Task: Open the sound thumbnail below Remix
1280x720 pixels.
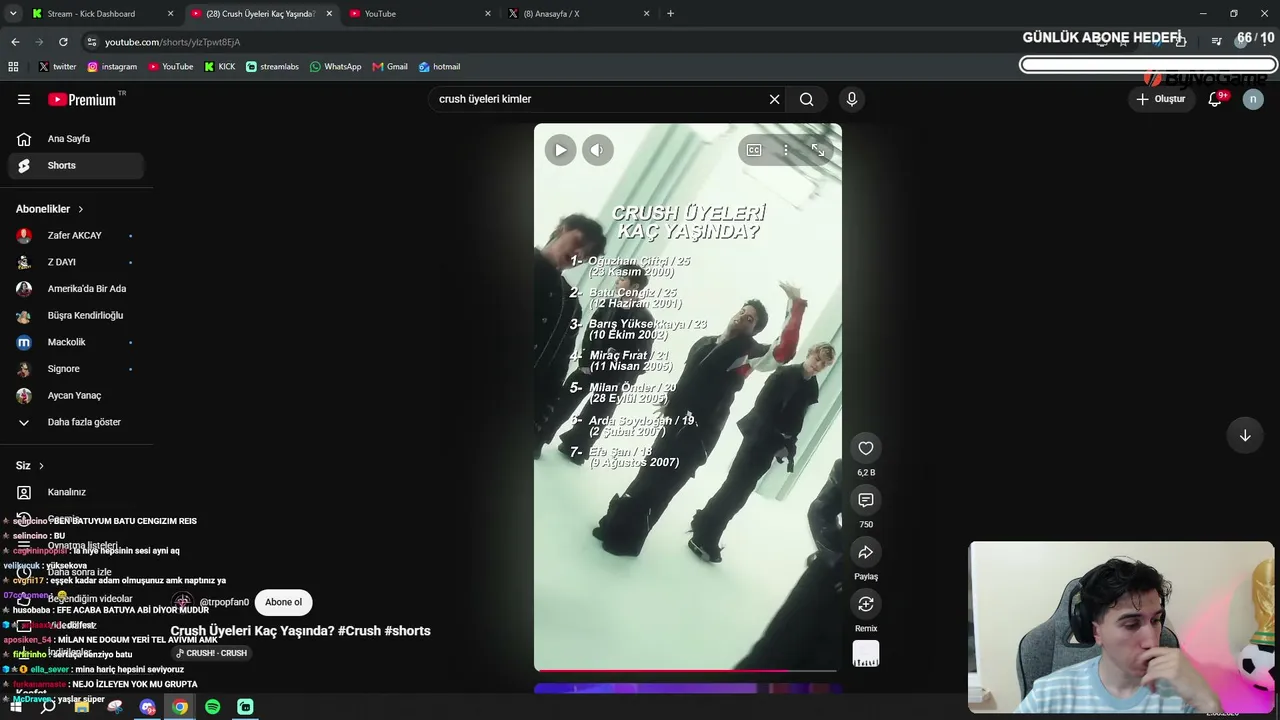Action: (866, 653)
